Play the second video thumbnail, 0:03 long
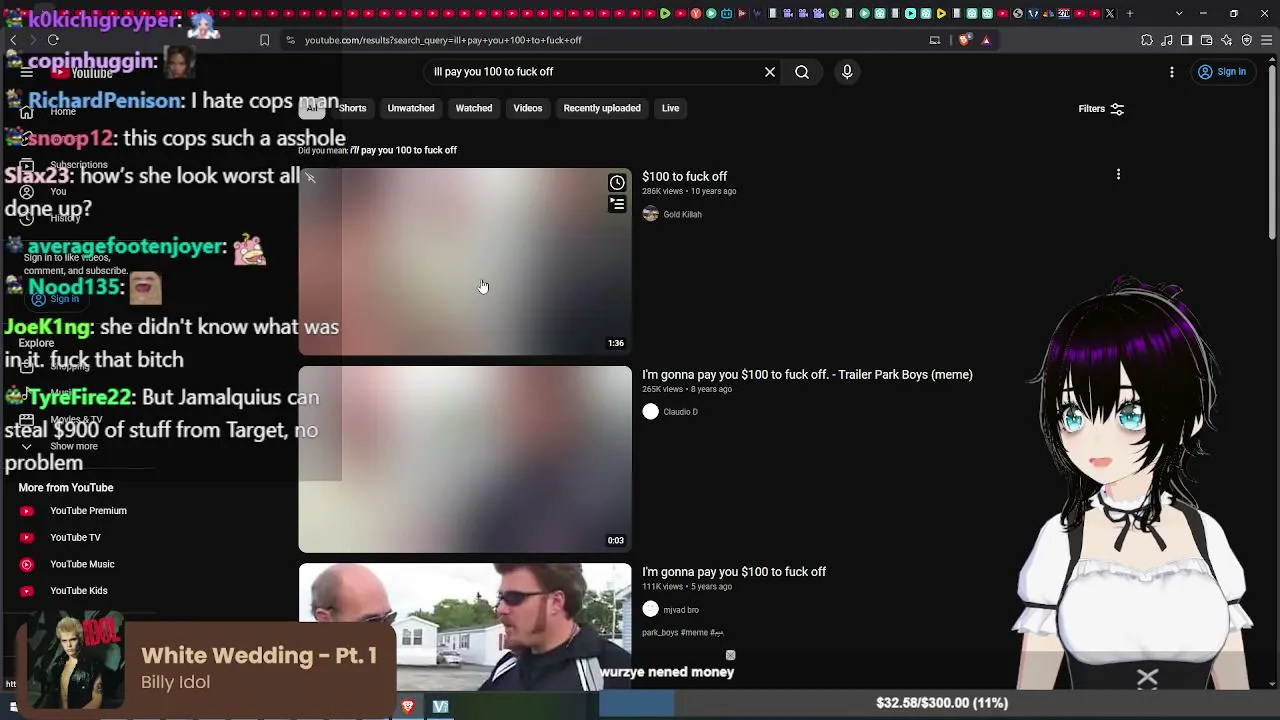 465,459
